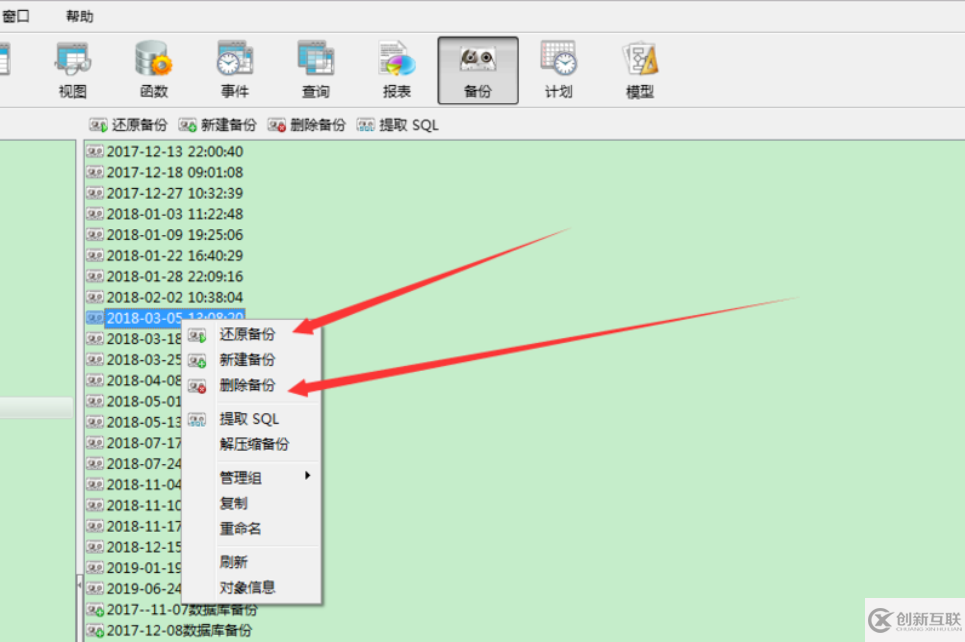Click 删除备份 in the secondary toolbar
965x642 pixels.
(x=306, y=125)
